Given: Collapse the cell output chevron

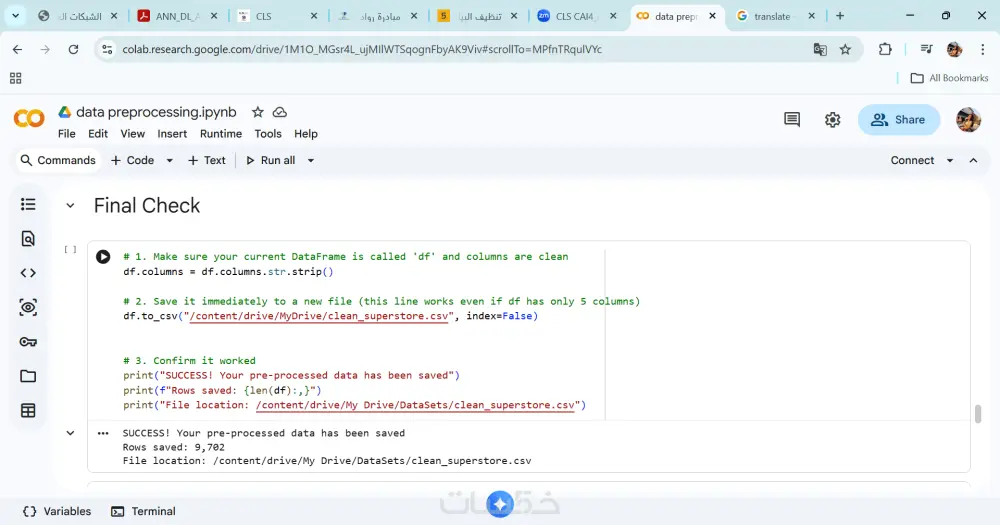Looking at the screenshot, I should [x=70, y=433].
